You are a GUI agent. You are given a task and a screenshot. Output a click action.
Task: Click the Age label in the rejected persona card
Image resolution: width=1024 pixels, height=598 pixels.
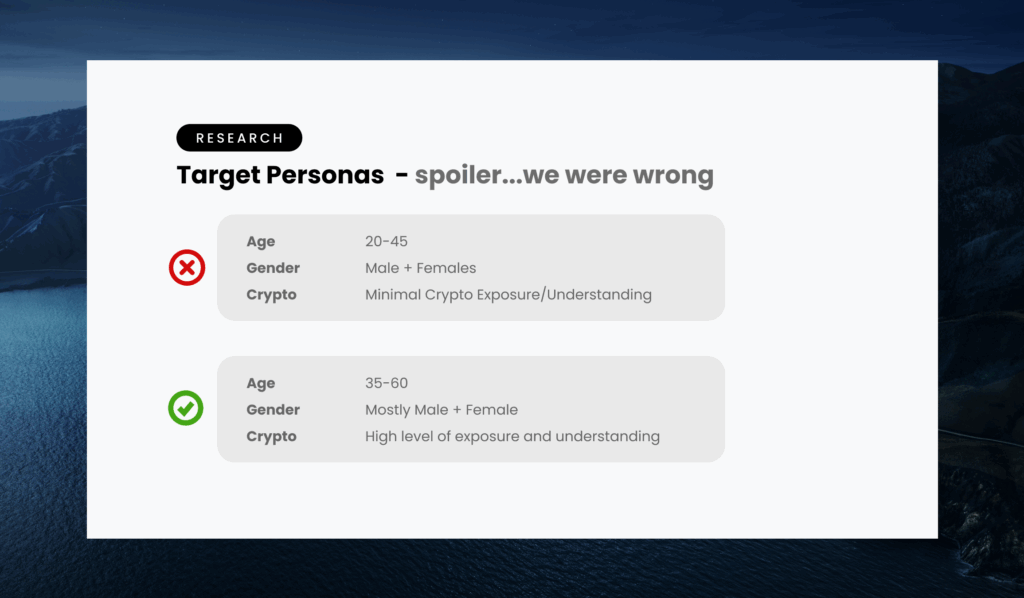point(261,242)
